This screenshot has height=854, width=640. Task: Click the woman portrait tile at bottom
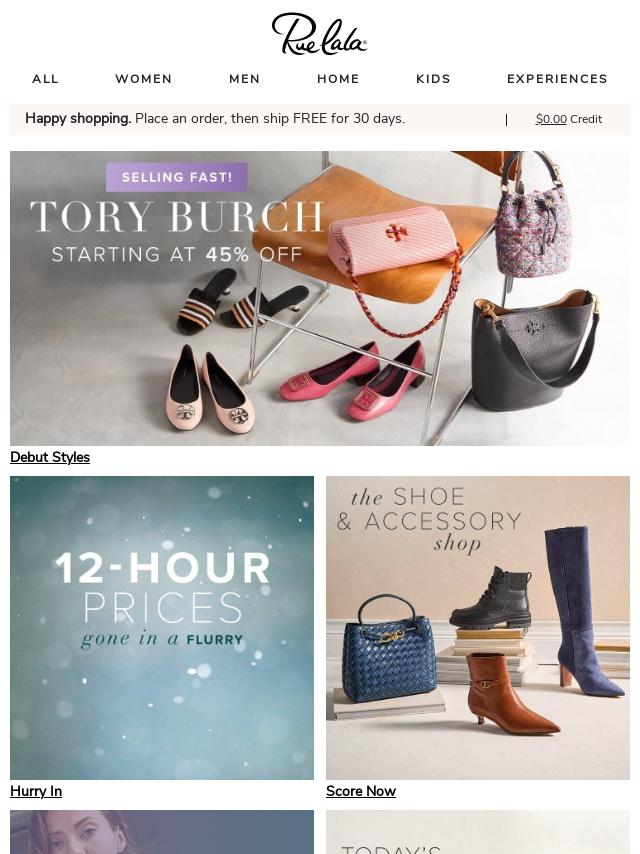click(162, 832)
